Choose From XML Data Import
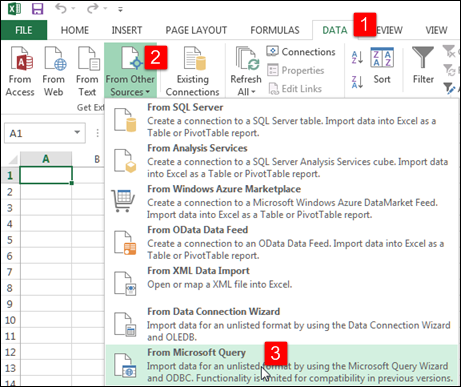The height and width of the screenshot is (387, 461). pos(281,283)
